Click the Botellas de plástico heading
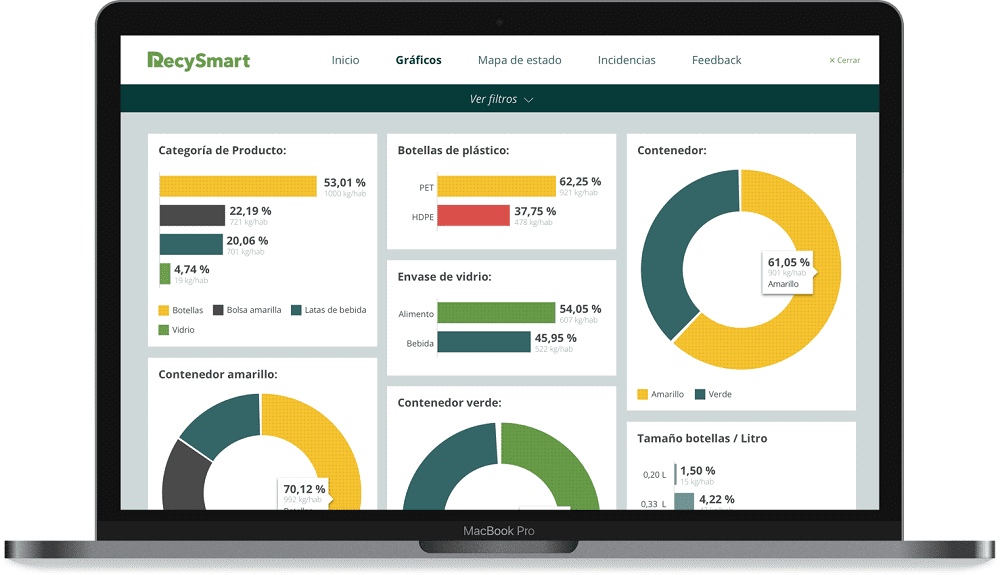The width and height of the screenshot is (1000, 575). 453,150
